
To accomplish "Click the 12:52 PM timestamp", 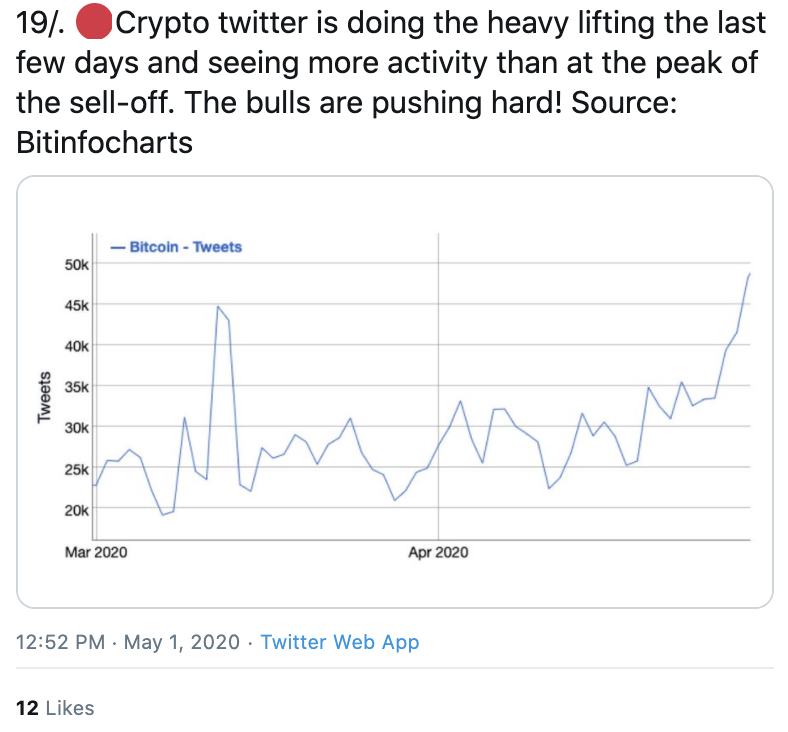I will (x=61, y=642).
